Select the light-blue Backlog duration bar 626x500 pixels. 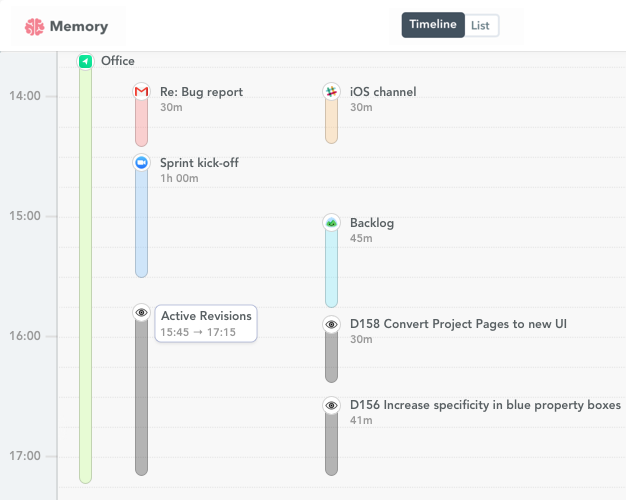[331, 268]
